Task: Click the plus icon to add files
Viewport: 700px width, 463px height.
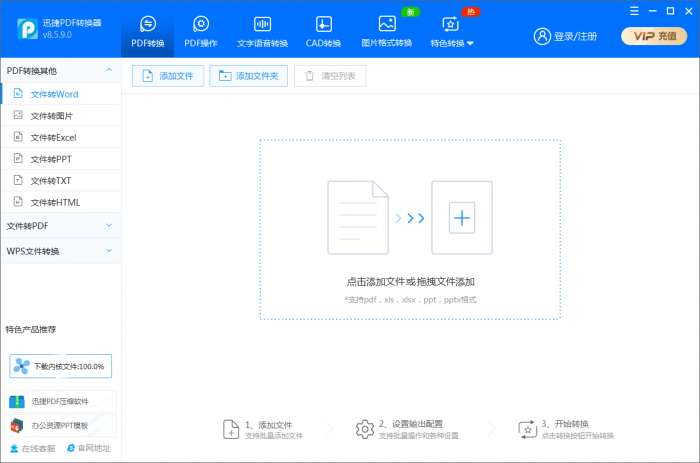Action: tap(461, 217)
